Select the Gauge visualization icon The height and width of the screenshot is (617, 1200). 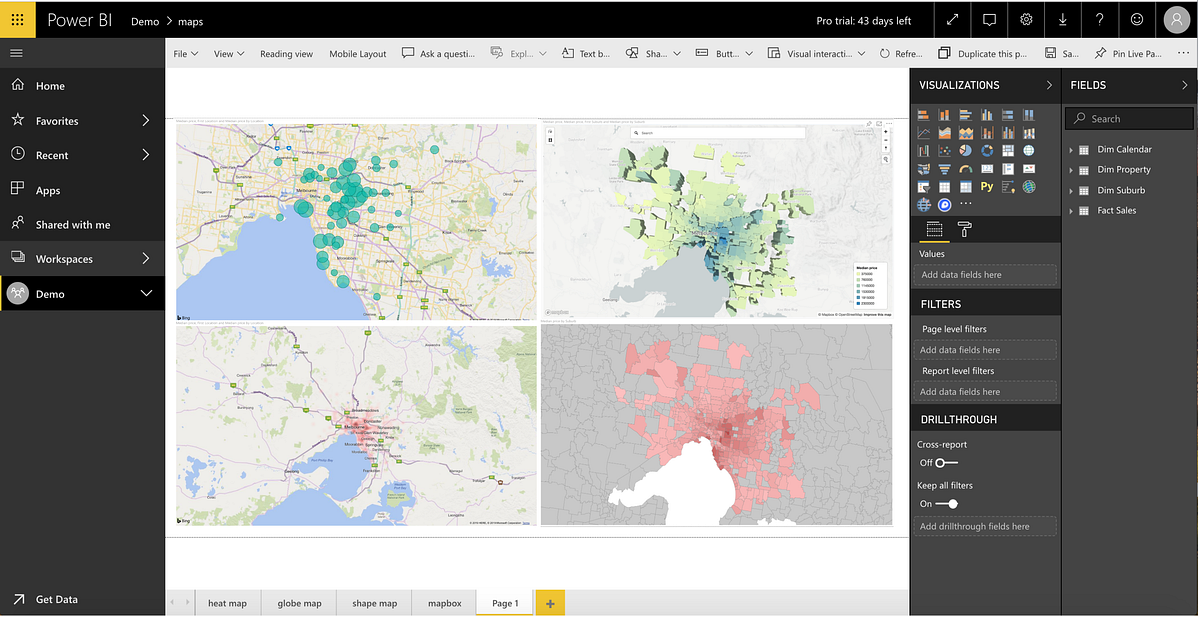pos(966,168)
